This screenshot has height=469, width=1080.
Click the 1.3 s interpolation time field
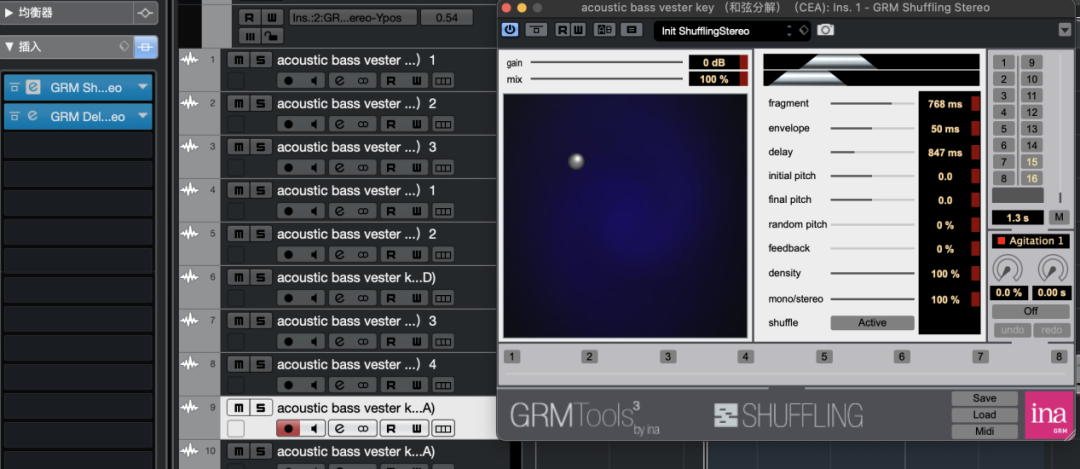click(x=1017, y=218)
